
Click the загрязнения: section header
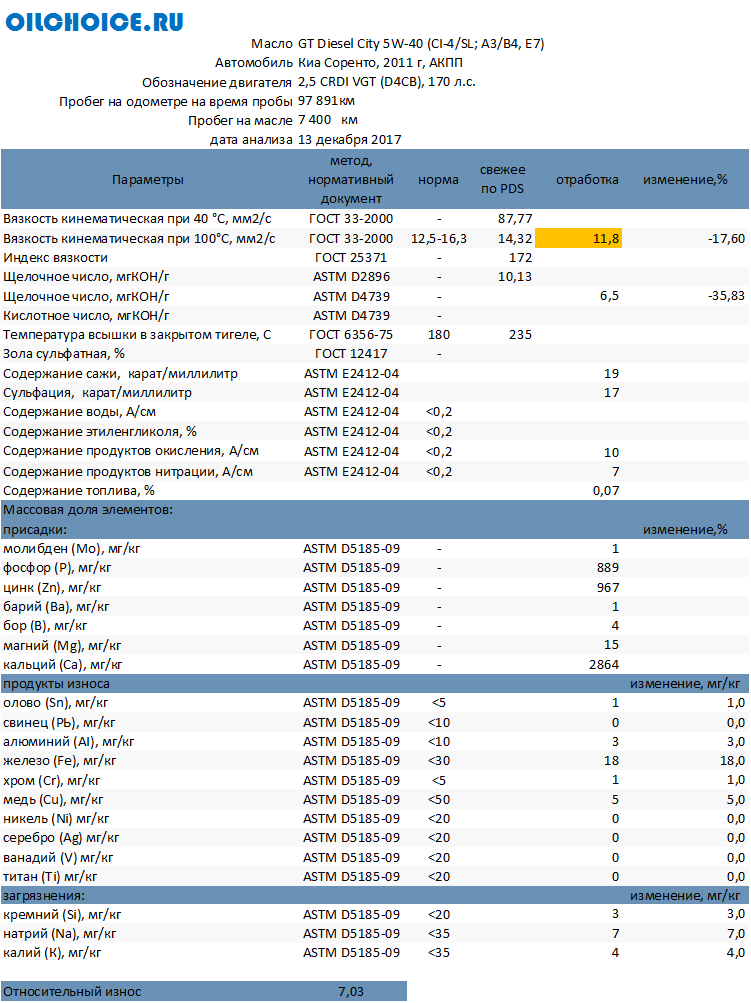[44, 896]
